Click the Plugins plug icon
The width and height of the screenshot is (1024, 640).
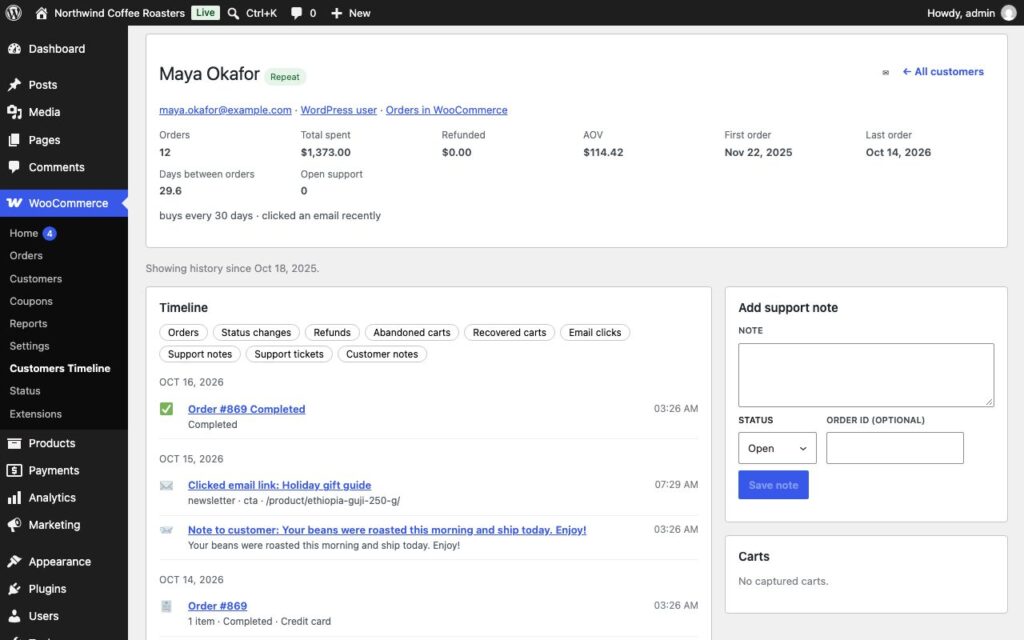pyautogui.click(x=14, y=589)
